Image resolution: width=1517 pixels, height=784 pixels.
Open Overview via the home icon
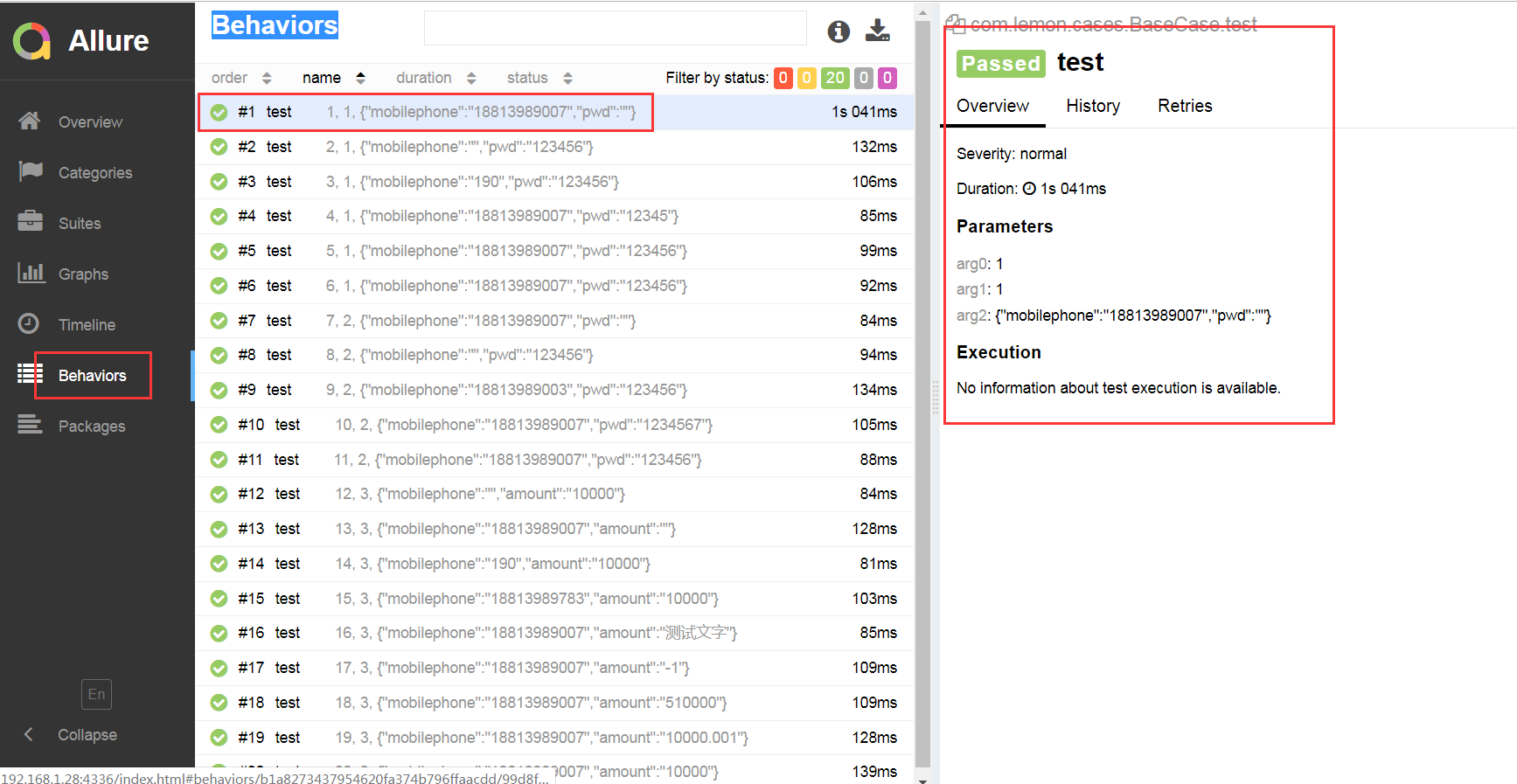[30, 121]
